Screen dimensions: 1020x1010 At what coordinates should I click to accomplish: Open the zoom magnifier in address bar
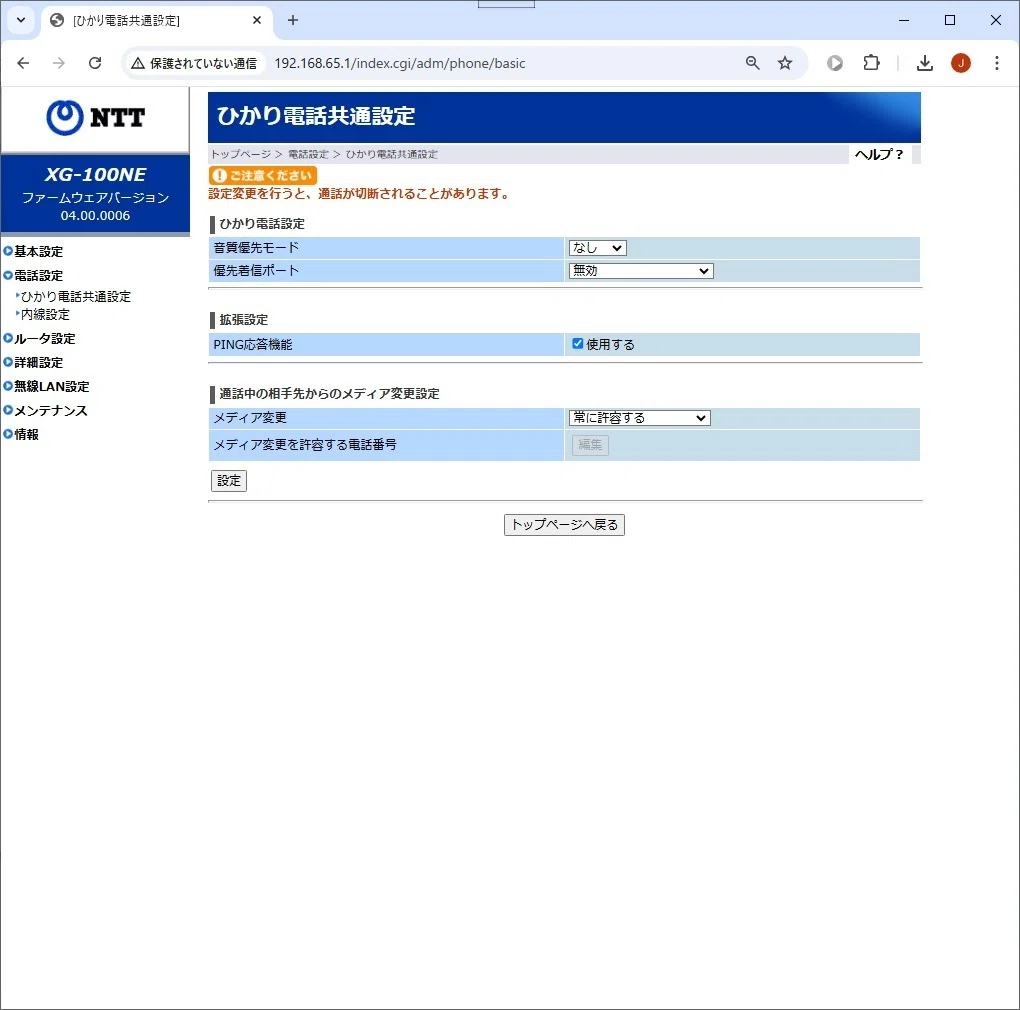(x=753, y=63)
